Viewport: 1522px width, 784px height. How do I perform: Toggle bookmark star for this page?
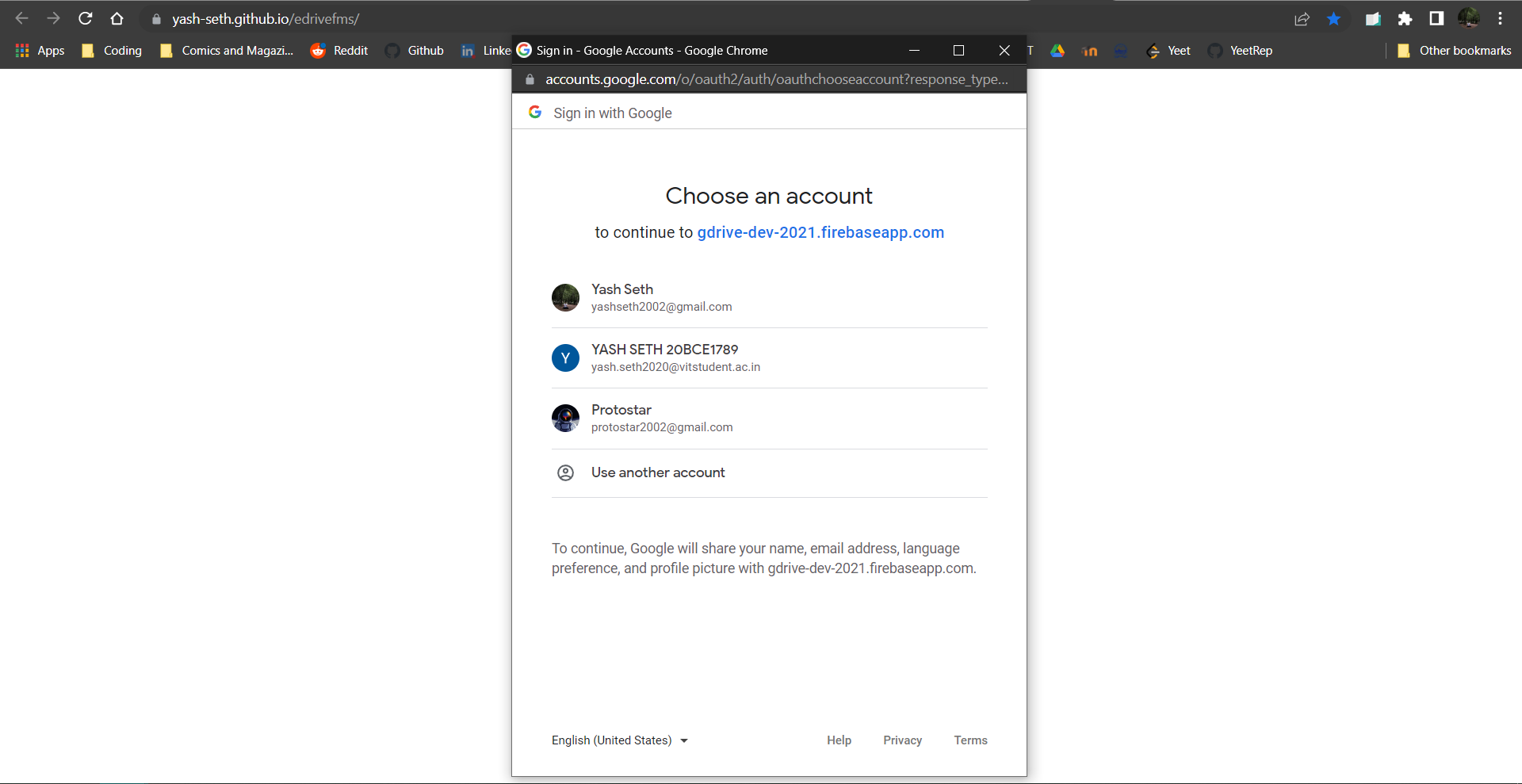[x=1334, y=19]
